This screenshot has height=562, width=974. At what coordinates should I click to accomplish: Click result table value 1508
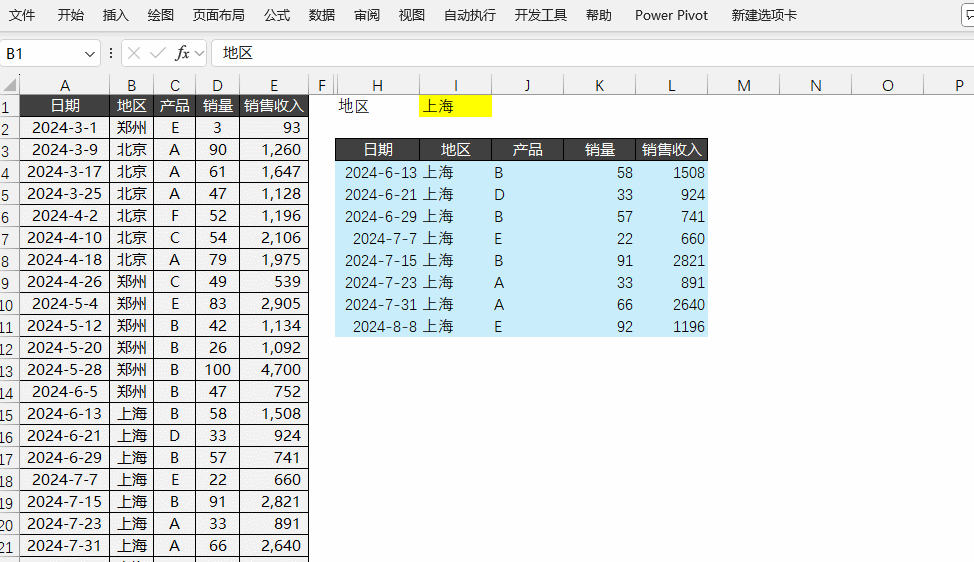coord(671,173)
